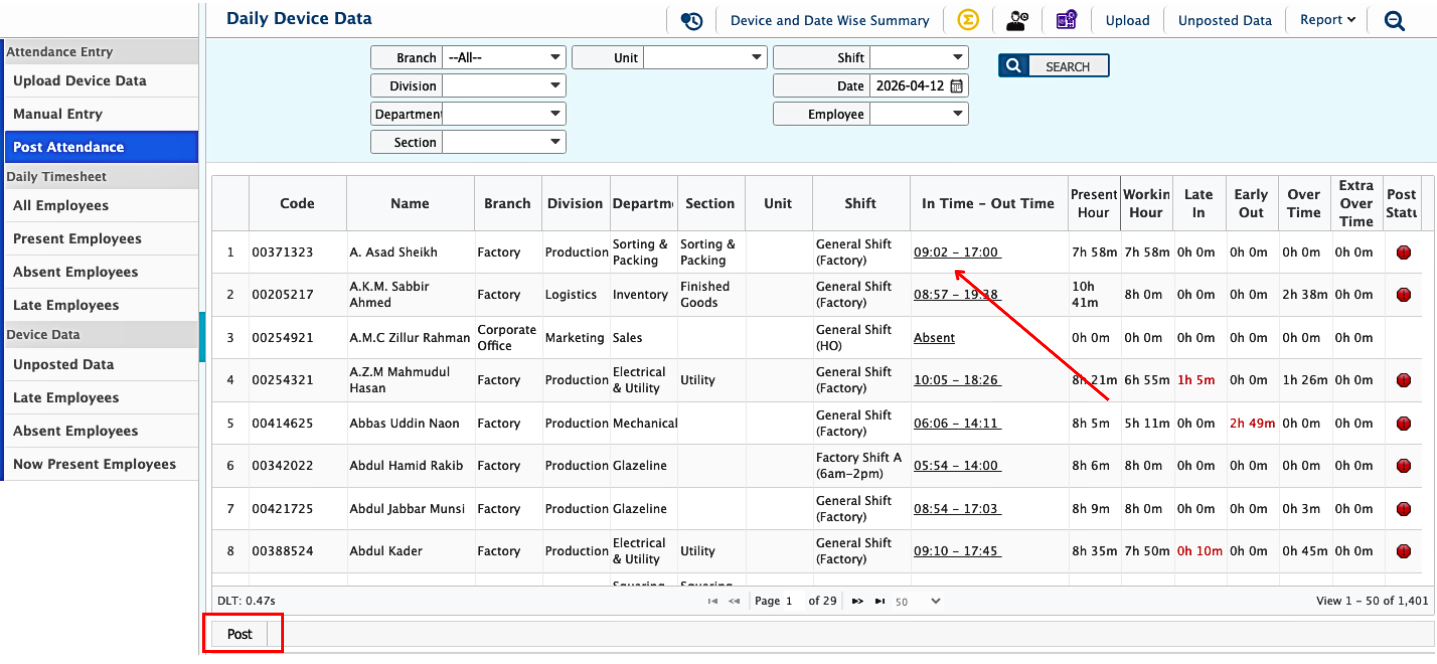Click the zoom-out magnifier icon

coord(1394,20)
